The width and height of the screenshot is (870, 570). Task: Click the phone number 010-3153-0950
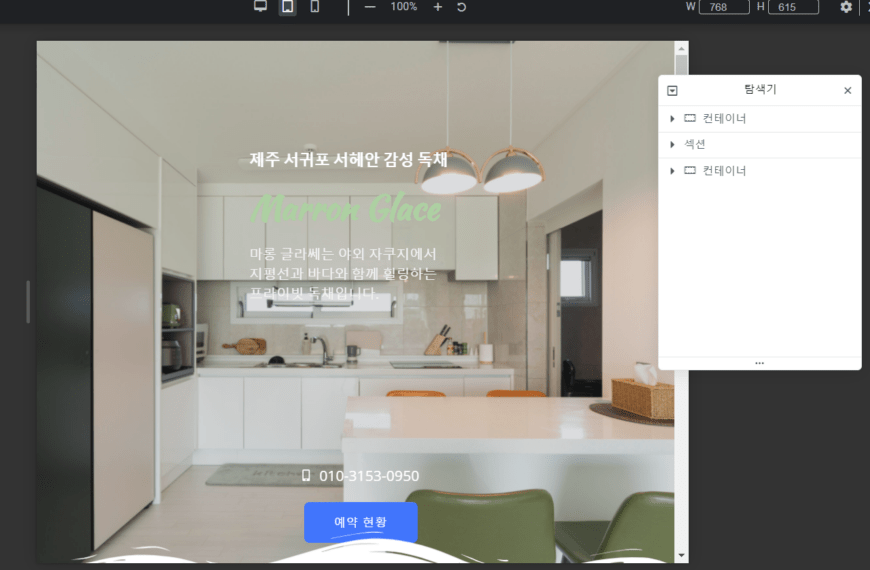coord(369,476)
